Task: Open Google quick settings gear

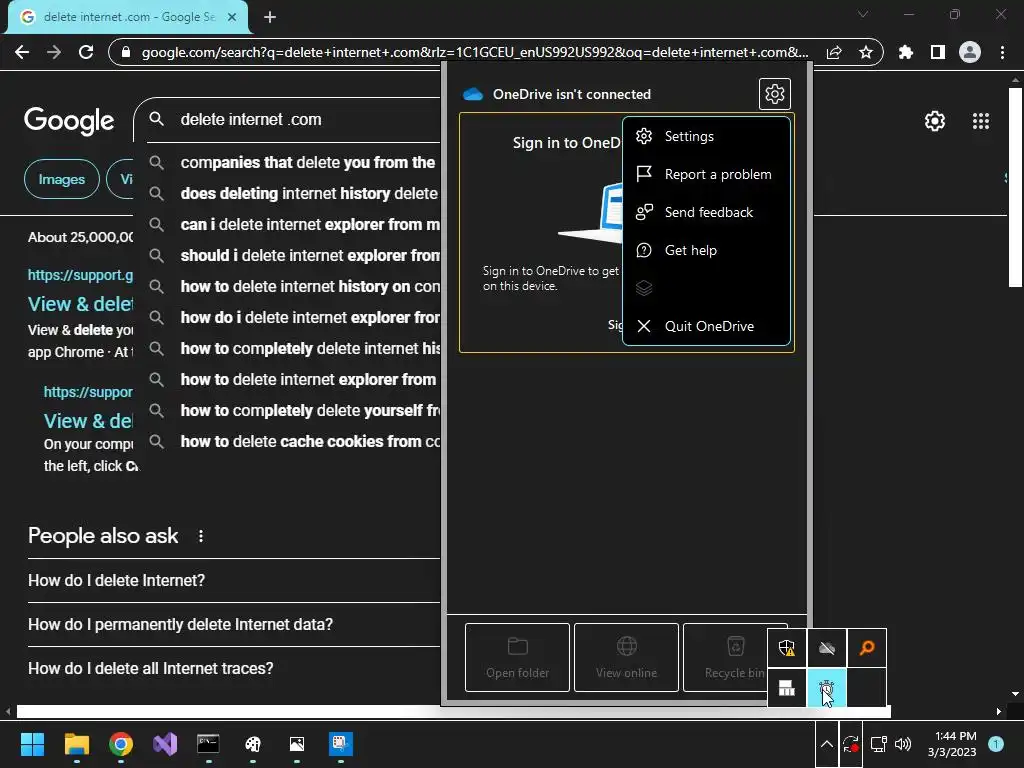Action: 935,121
